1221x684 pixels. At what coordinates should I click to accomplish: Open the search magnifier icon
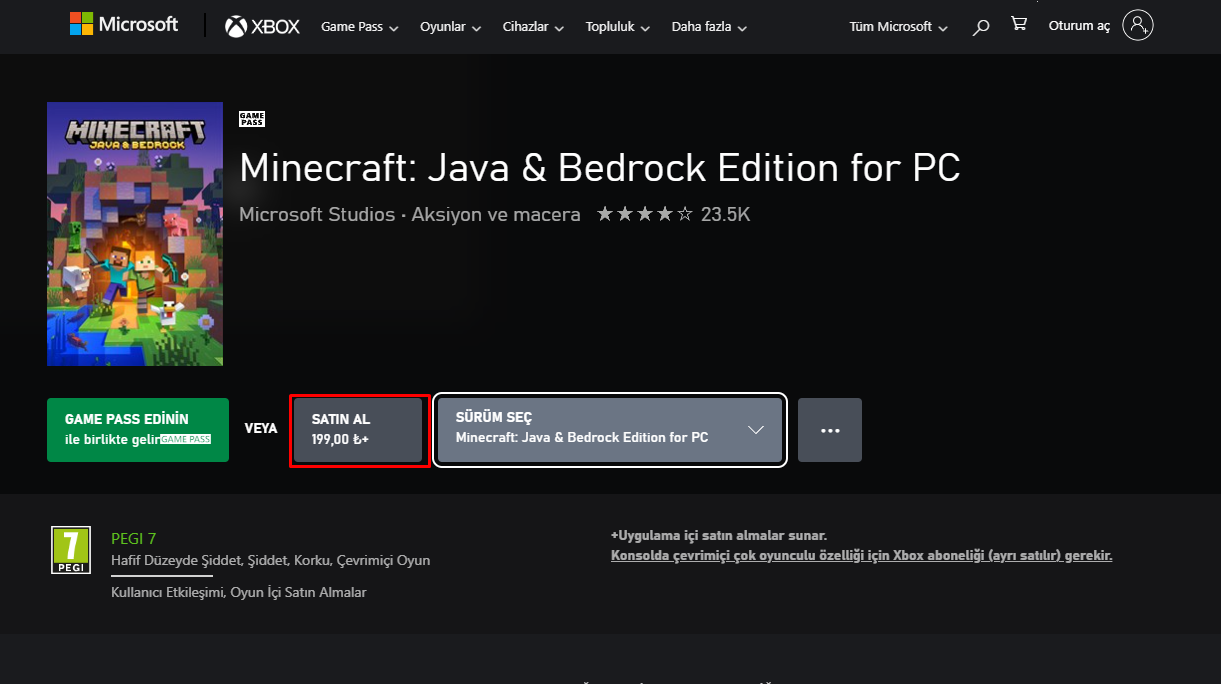[981, 26]
